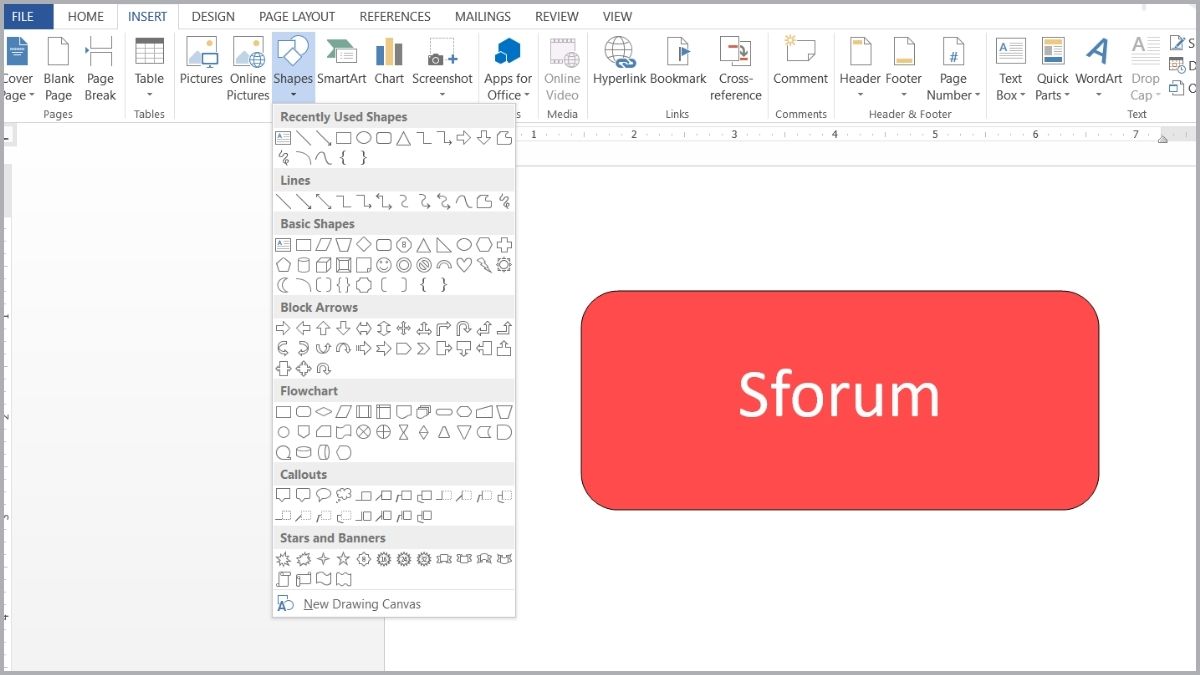The height and width of the screenshot is (675, 1200).
Task: Pick the Flowchart Decision diamond
Action: 323,411
